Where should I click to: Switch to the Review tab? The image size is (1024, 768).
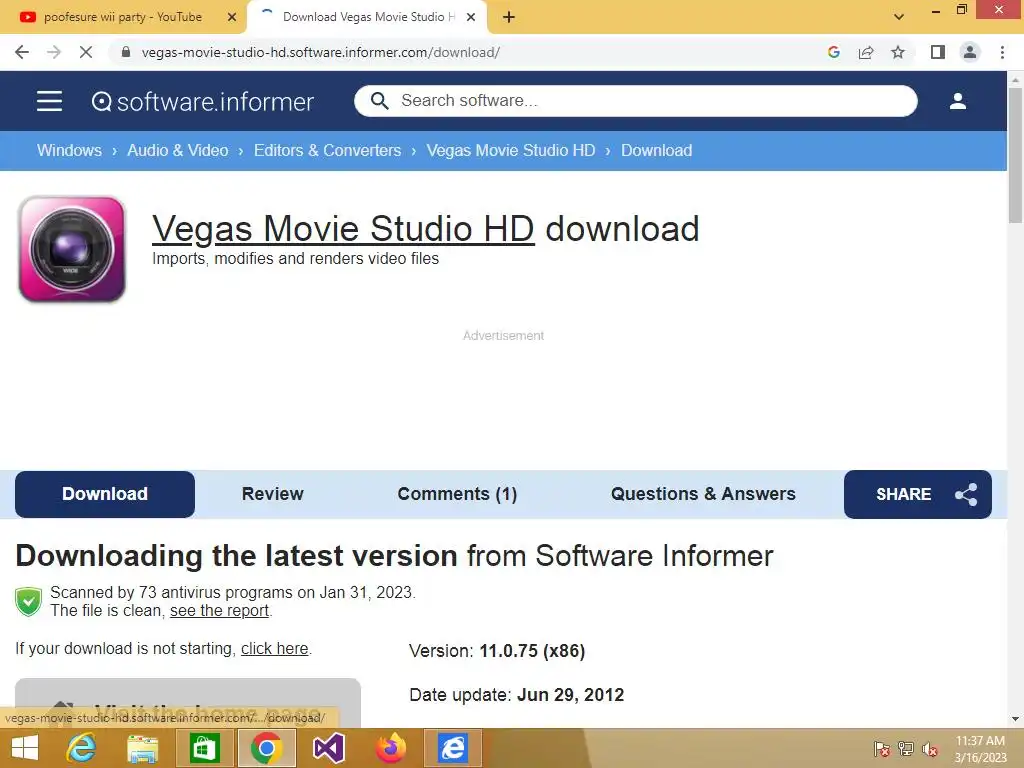272,494
